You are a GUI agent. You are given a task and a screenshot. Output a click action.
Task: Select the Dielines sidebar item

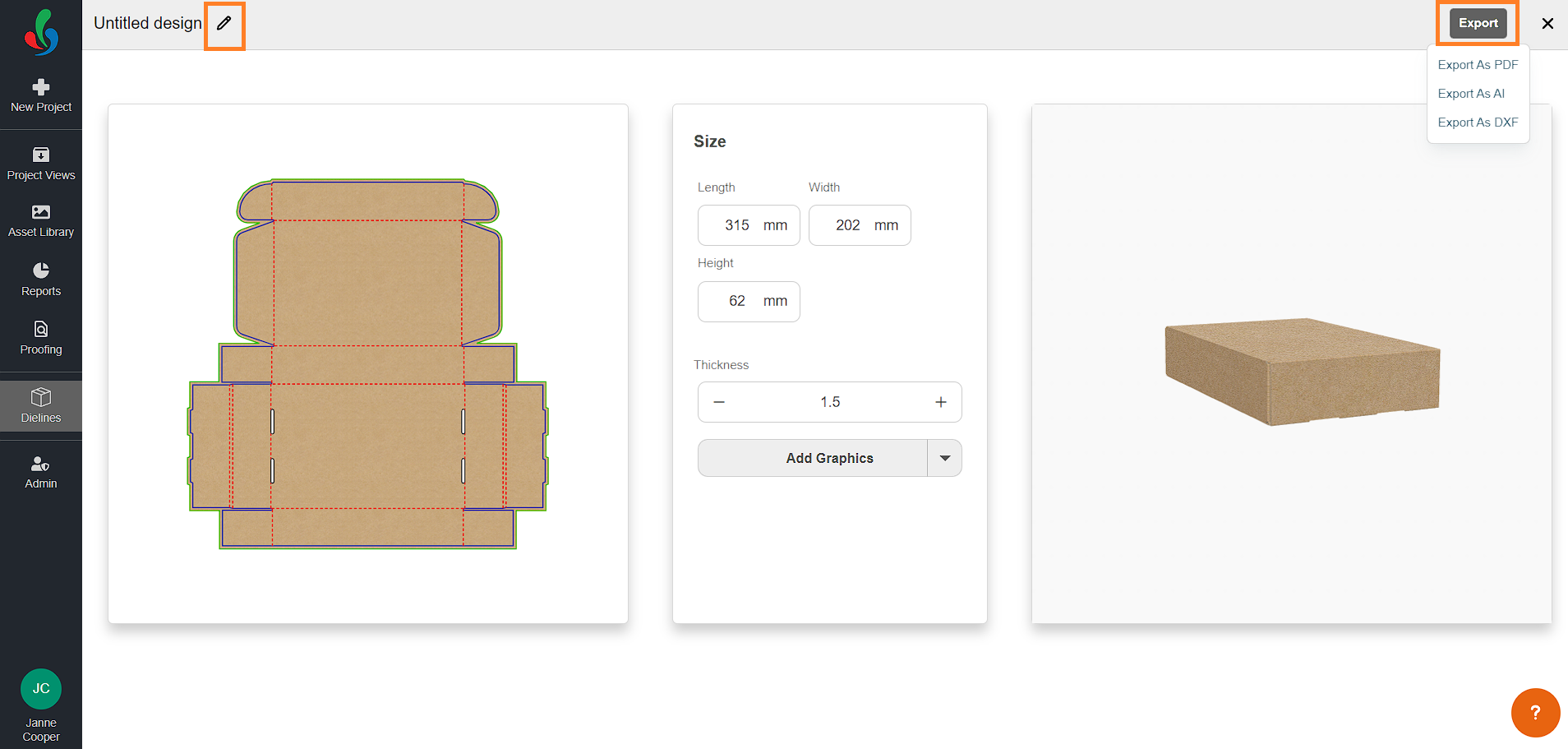tap(41, 406)
